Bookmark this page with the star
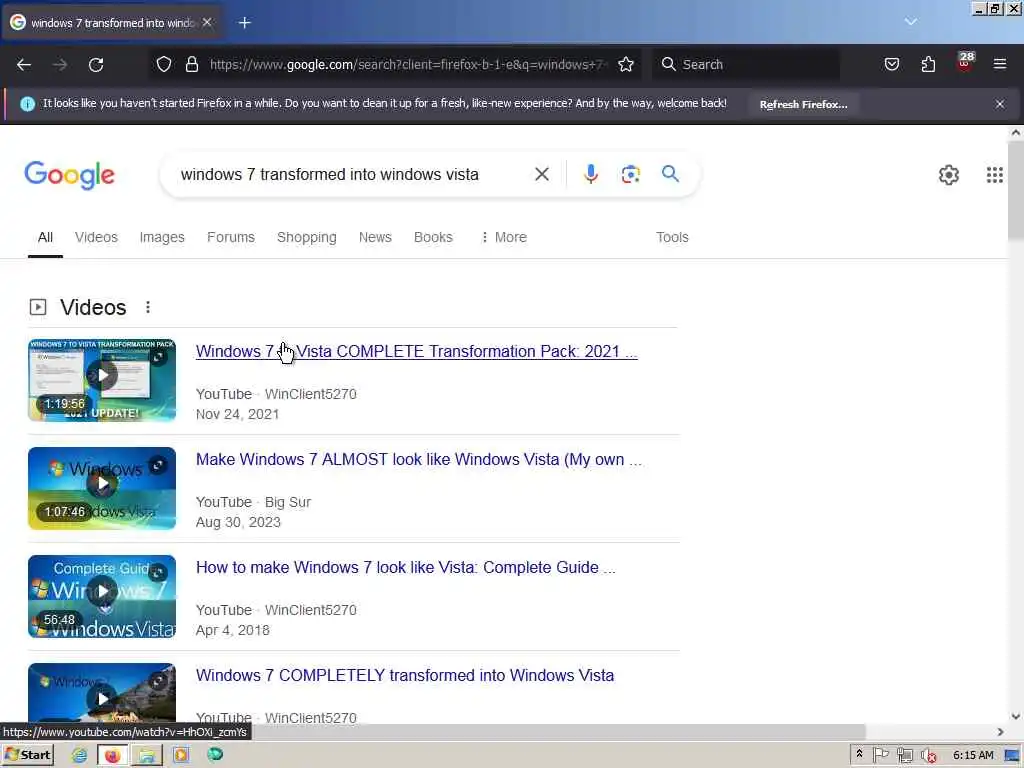 tap(626, 64)
